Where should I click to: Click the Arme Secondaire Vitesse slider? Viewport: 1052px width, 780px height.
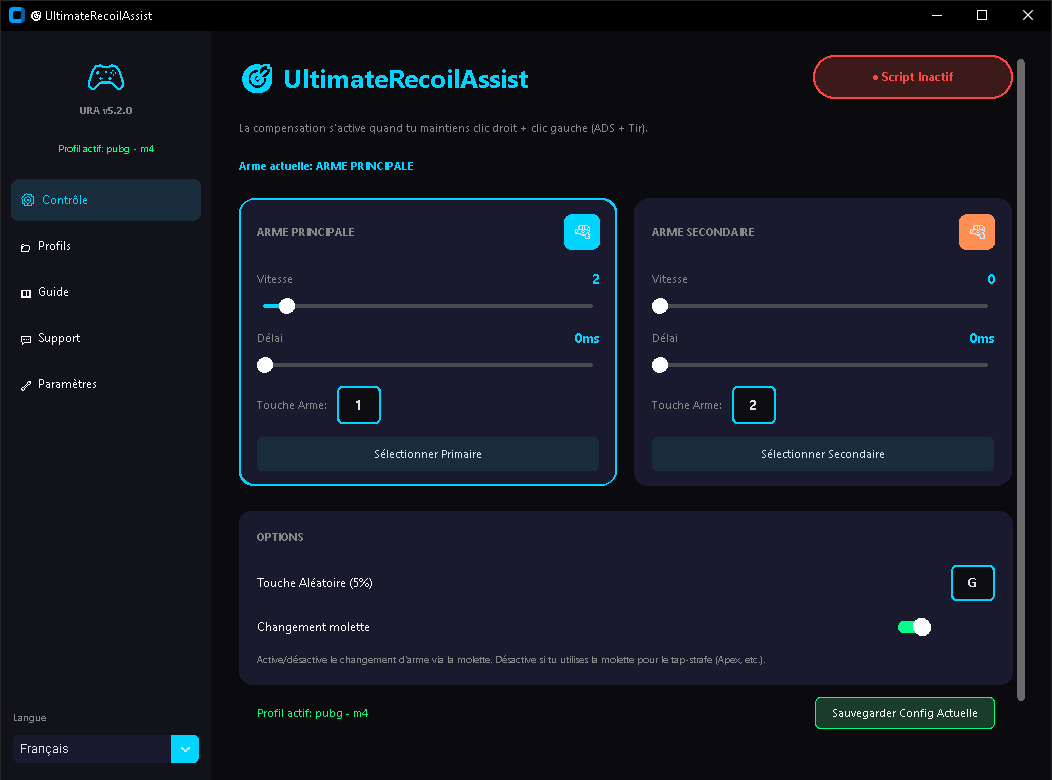pos(823,306)
